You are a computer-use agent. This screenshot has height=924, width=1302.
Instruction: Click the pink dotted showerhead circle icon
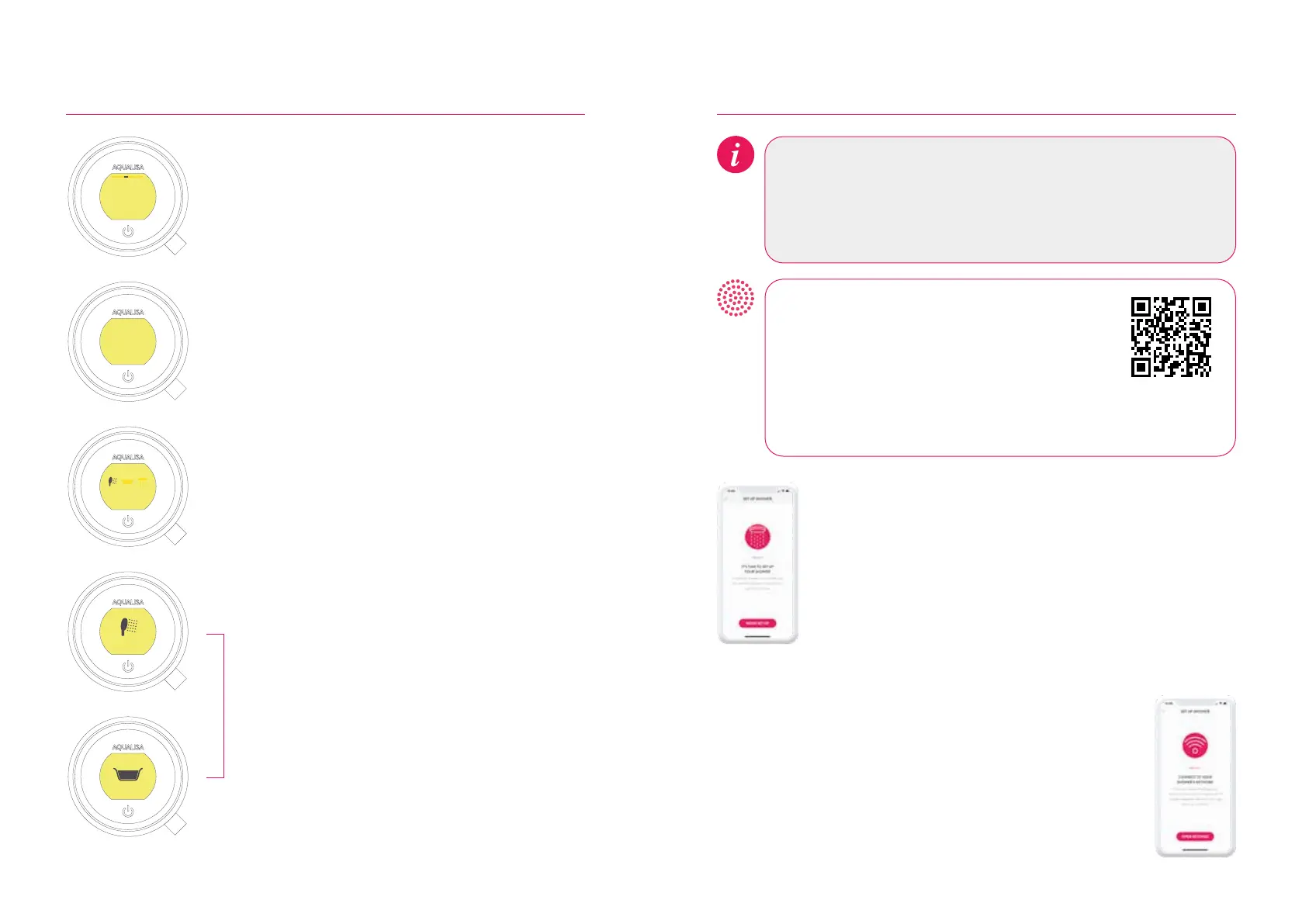(x=735, y=298)
